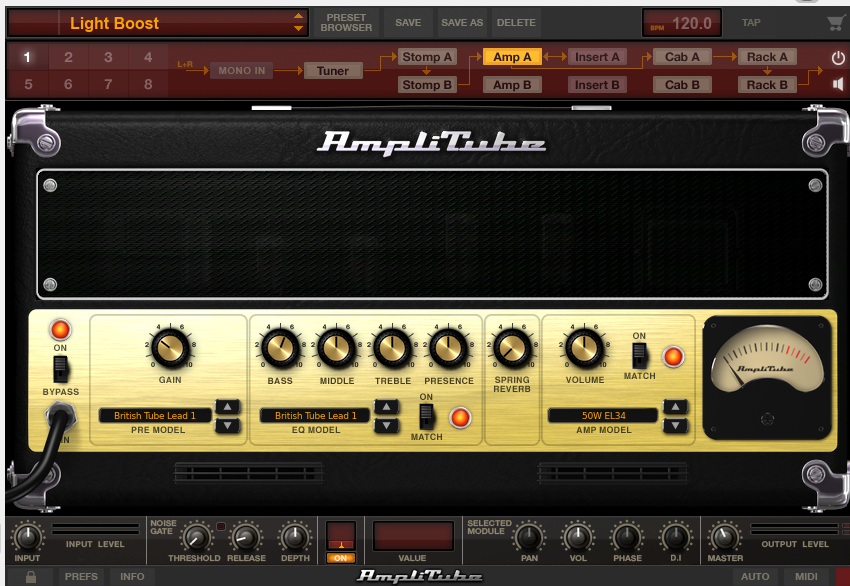Click the SPRING REVERB knob
Image resolution: width=850 pixels, height=586 pixels.
point(512,348)
